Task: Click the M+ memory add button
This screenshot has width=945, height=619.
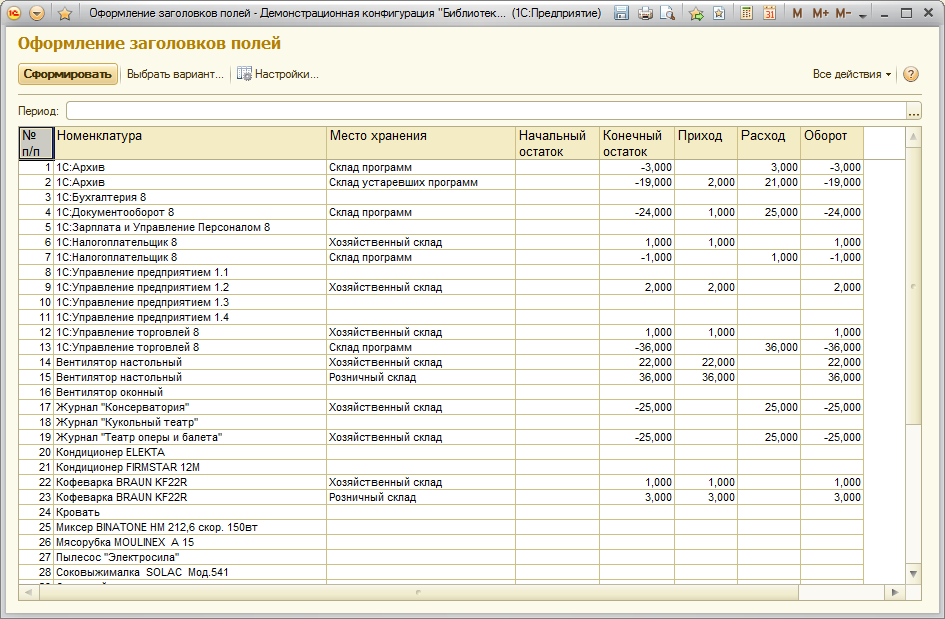Action: [820, 13]
